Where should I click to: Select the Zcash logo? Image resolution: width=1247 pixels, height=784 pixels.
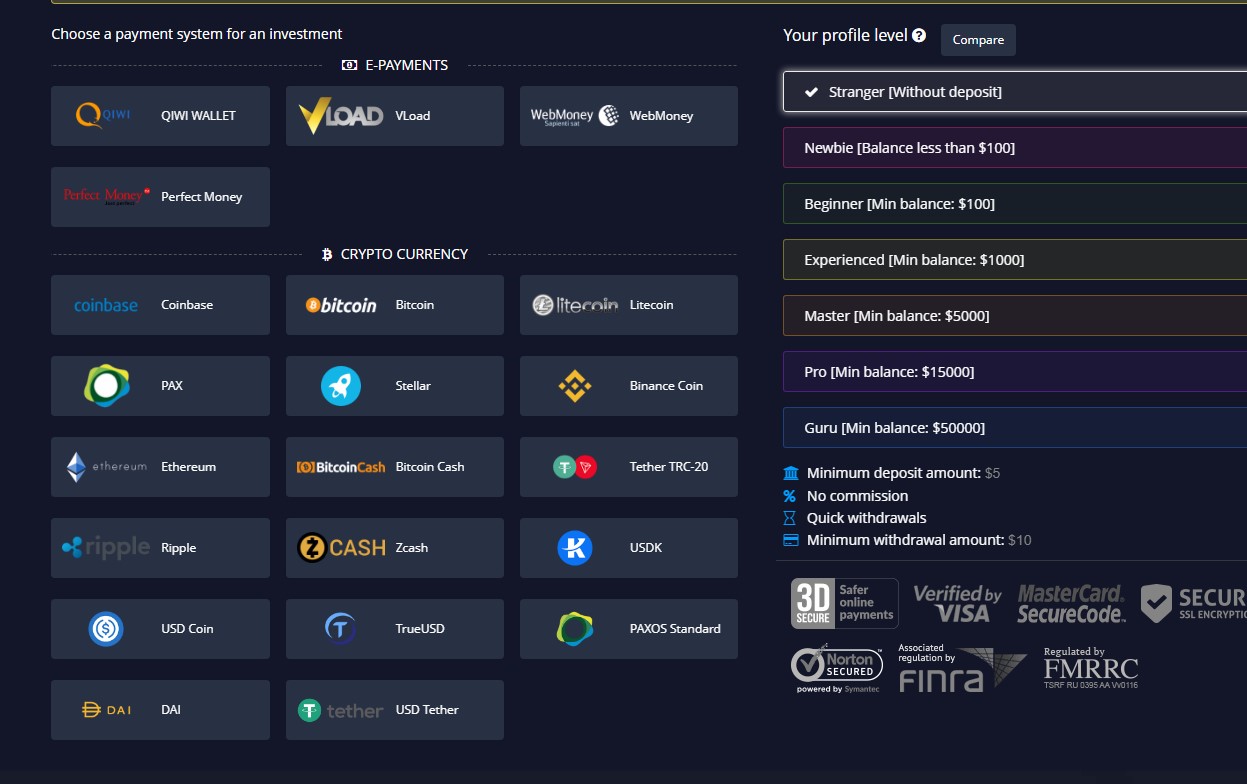click(x=341, y=548)
